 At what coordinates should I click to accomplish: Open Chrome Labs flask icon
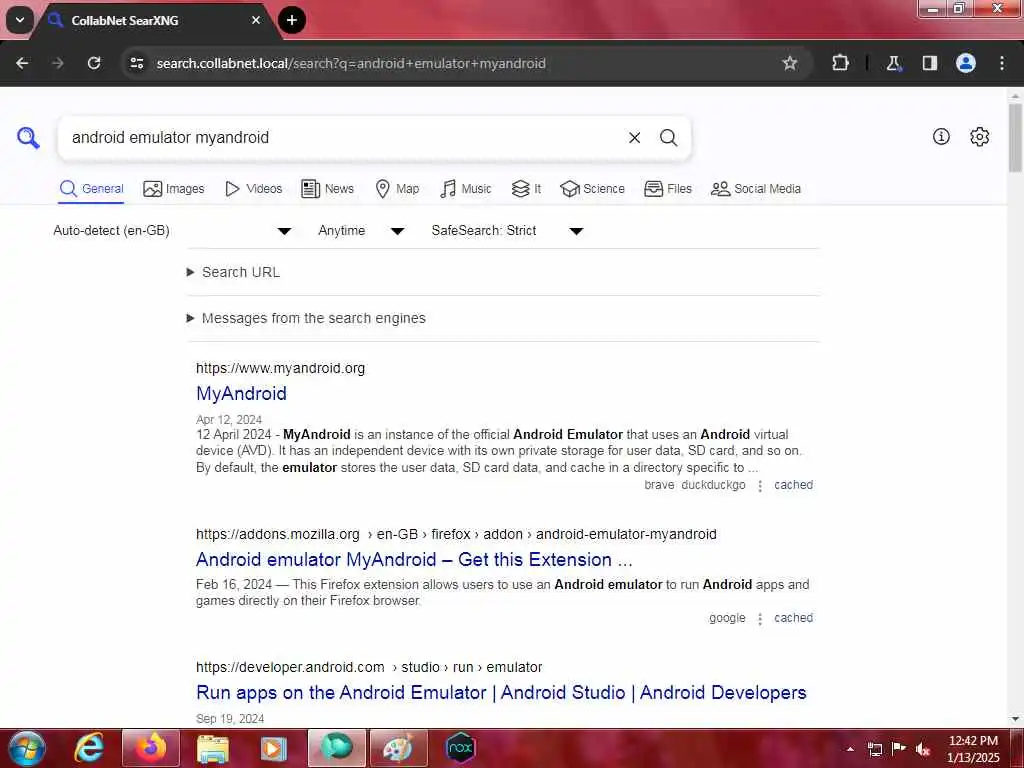tap(893, 63)
